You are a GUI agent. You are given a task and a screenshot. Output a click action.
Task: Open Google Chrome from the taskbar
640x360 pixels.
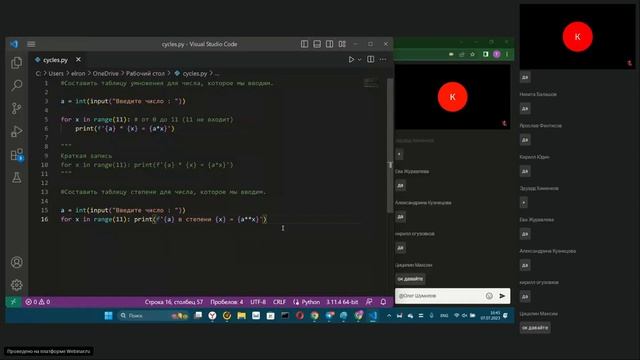[314, 316]
